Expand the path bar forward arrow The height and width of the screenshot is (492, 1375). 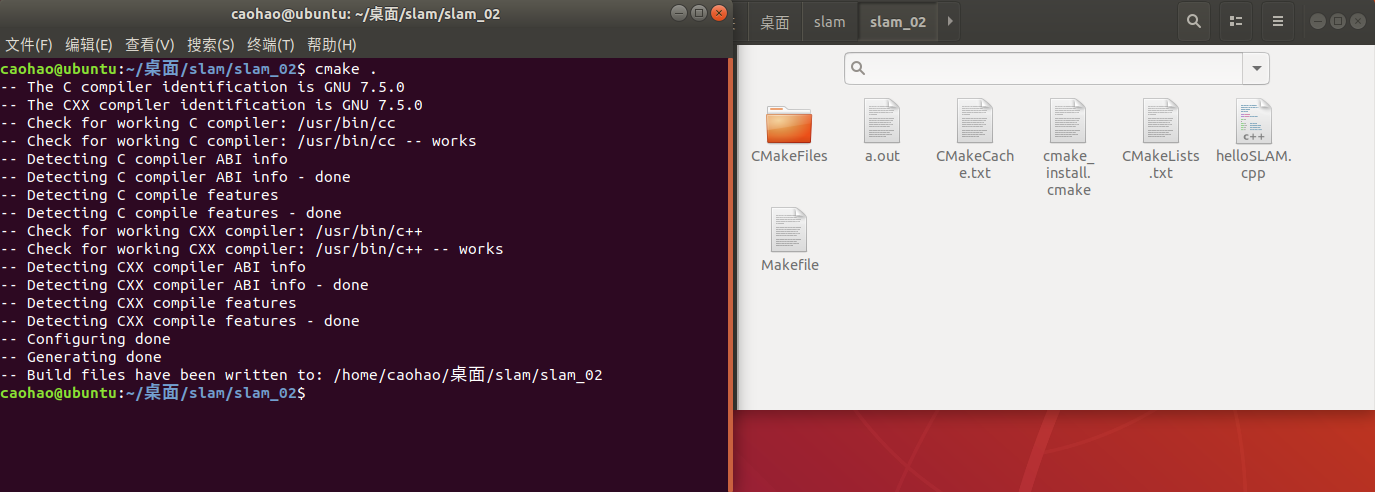pos(950,21)
